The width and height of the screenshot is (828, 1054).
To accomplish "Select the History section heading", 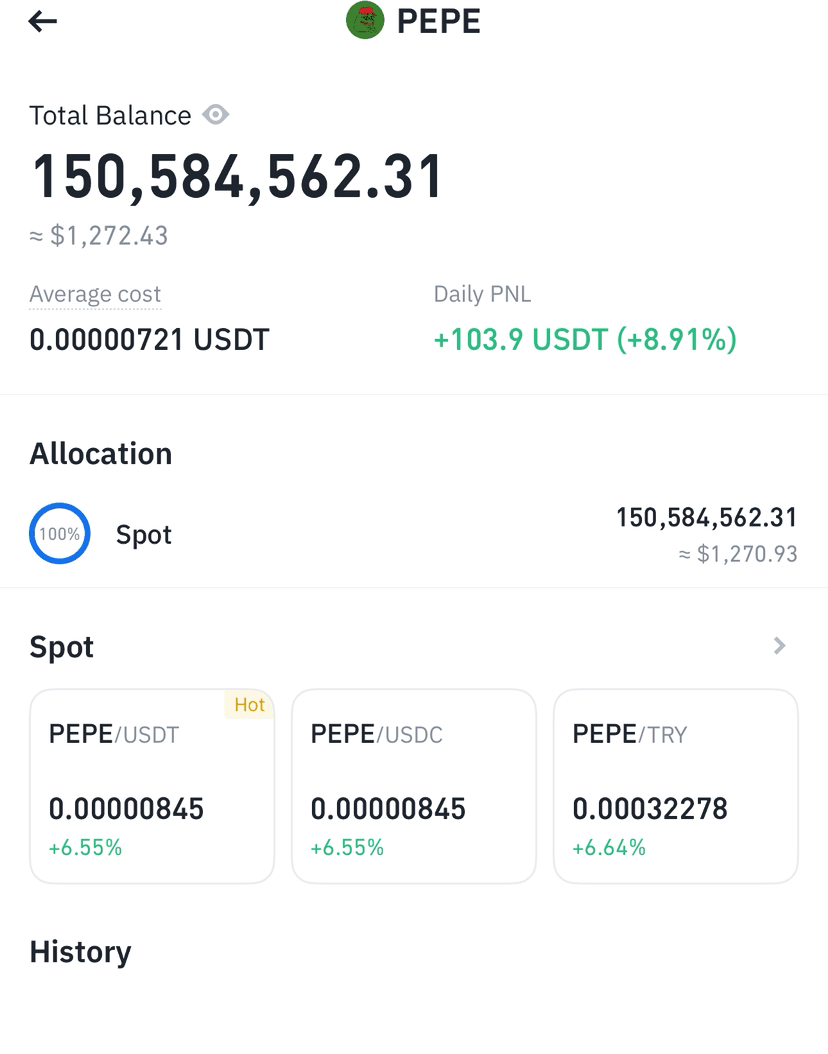I will (81, 952).
